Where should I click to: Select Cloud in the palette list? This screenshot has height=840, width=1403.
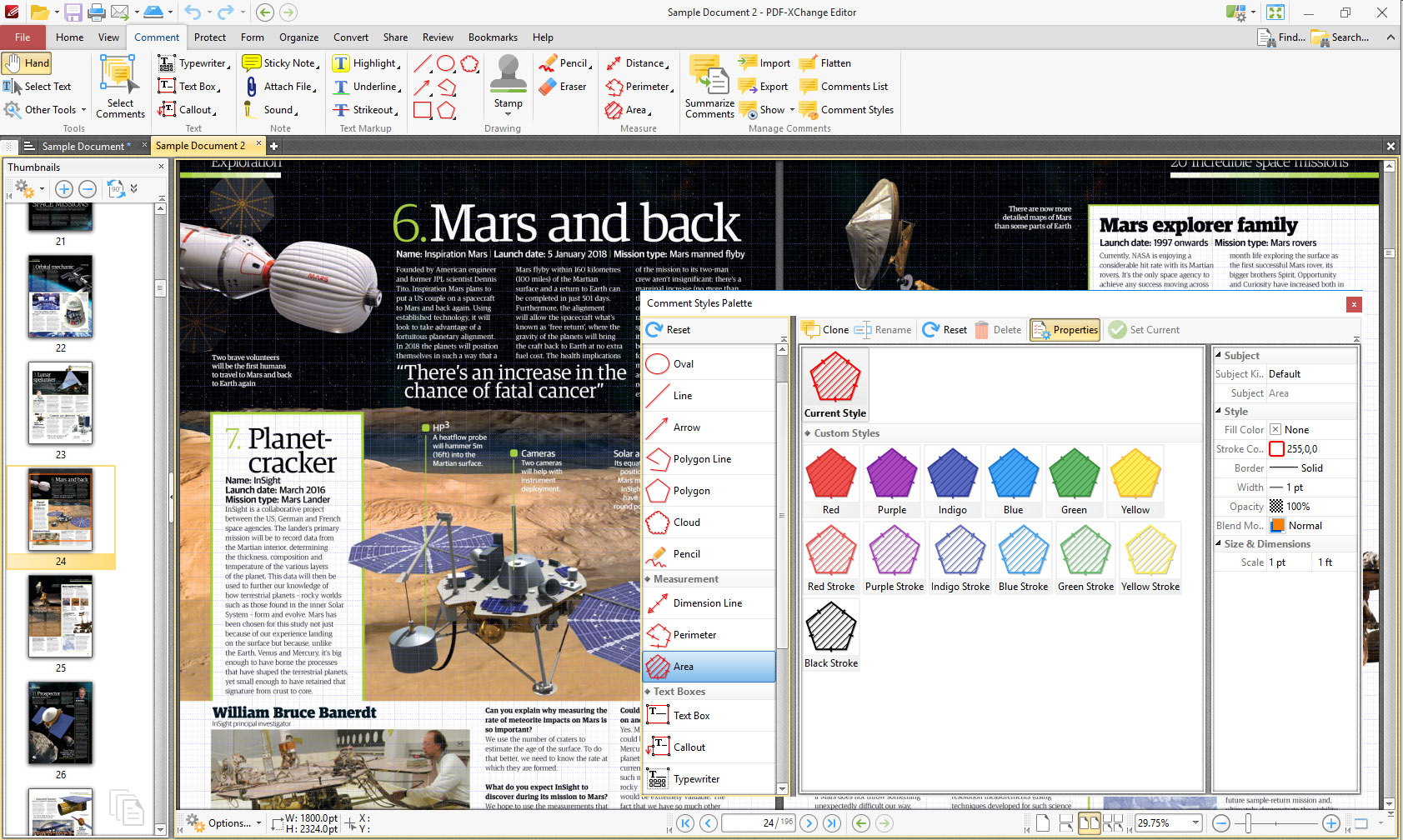(709, 522)
